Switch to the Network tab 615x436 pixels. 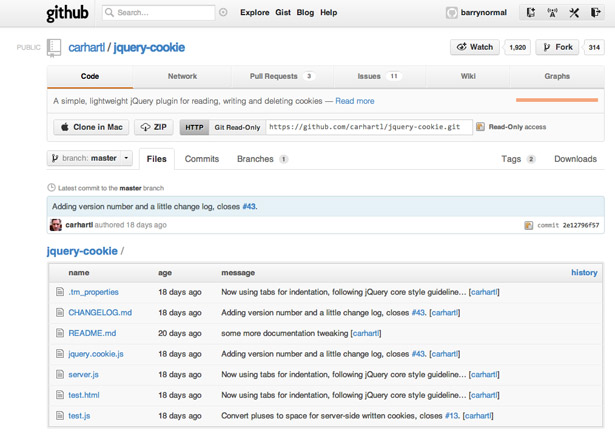[182, 76]
